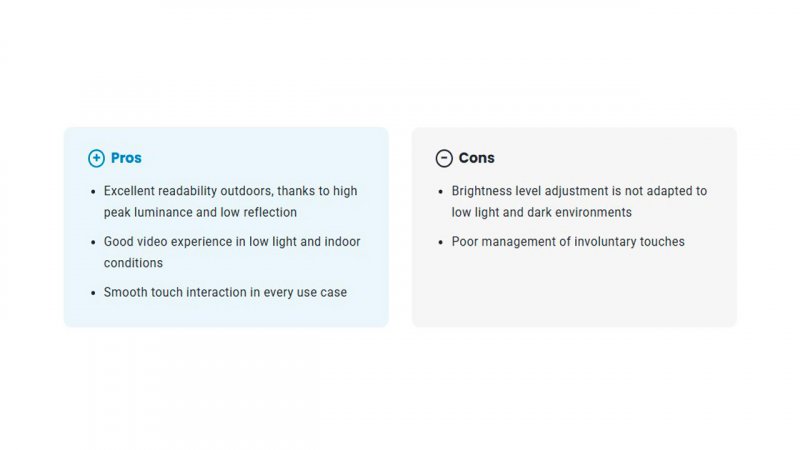
Task: Click the bullet dot before 'Excellent readability'
Action: [x=93, y=192]
